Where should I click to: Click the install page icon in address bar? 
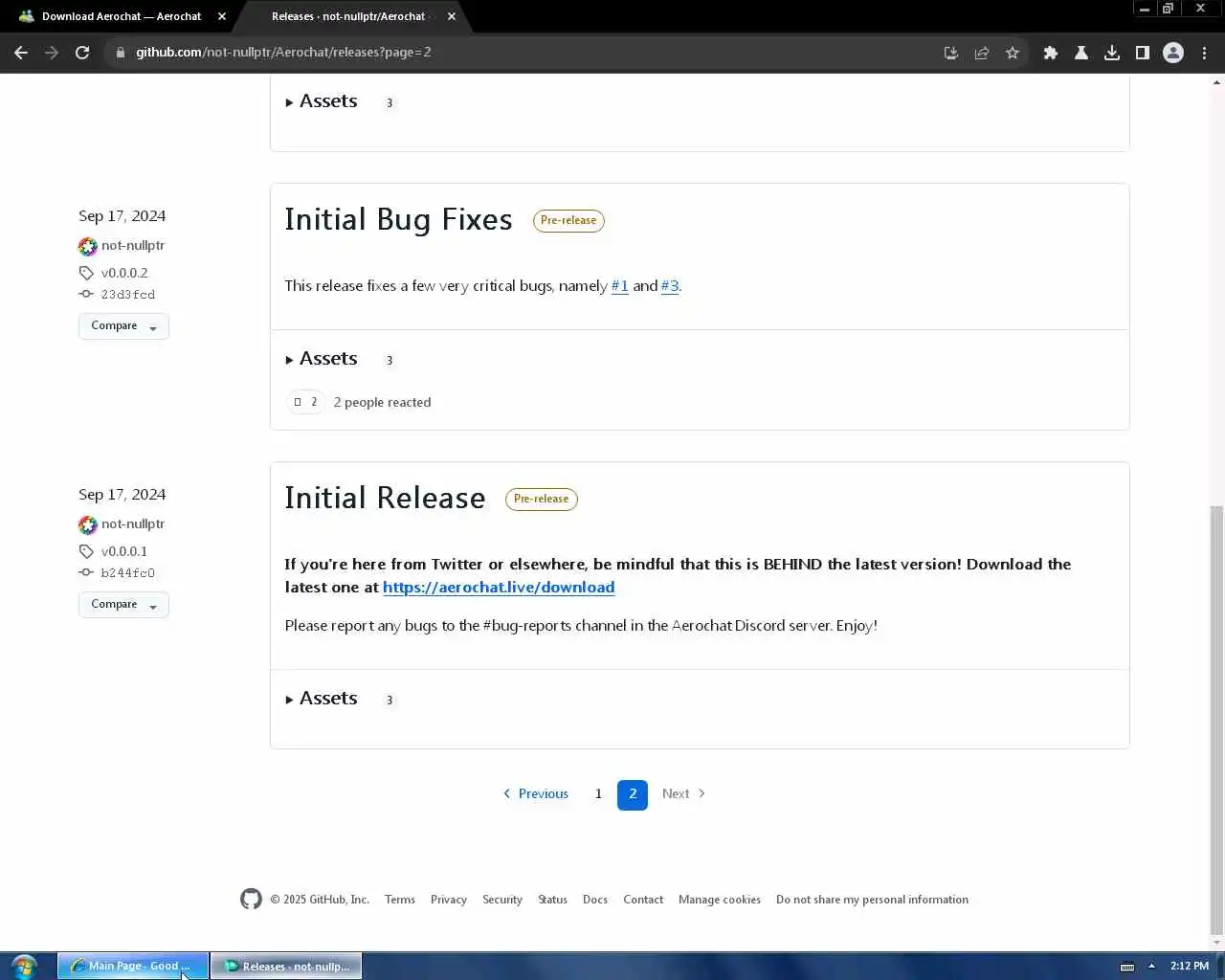950,53
